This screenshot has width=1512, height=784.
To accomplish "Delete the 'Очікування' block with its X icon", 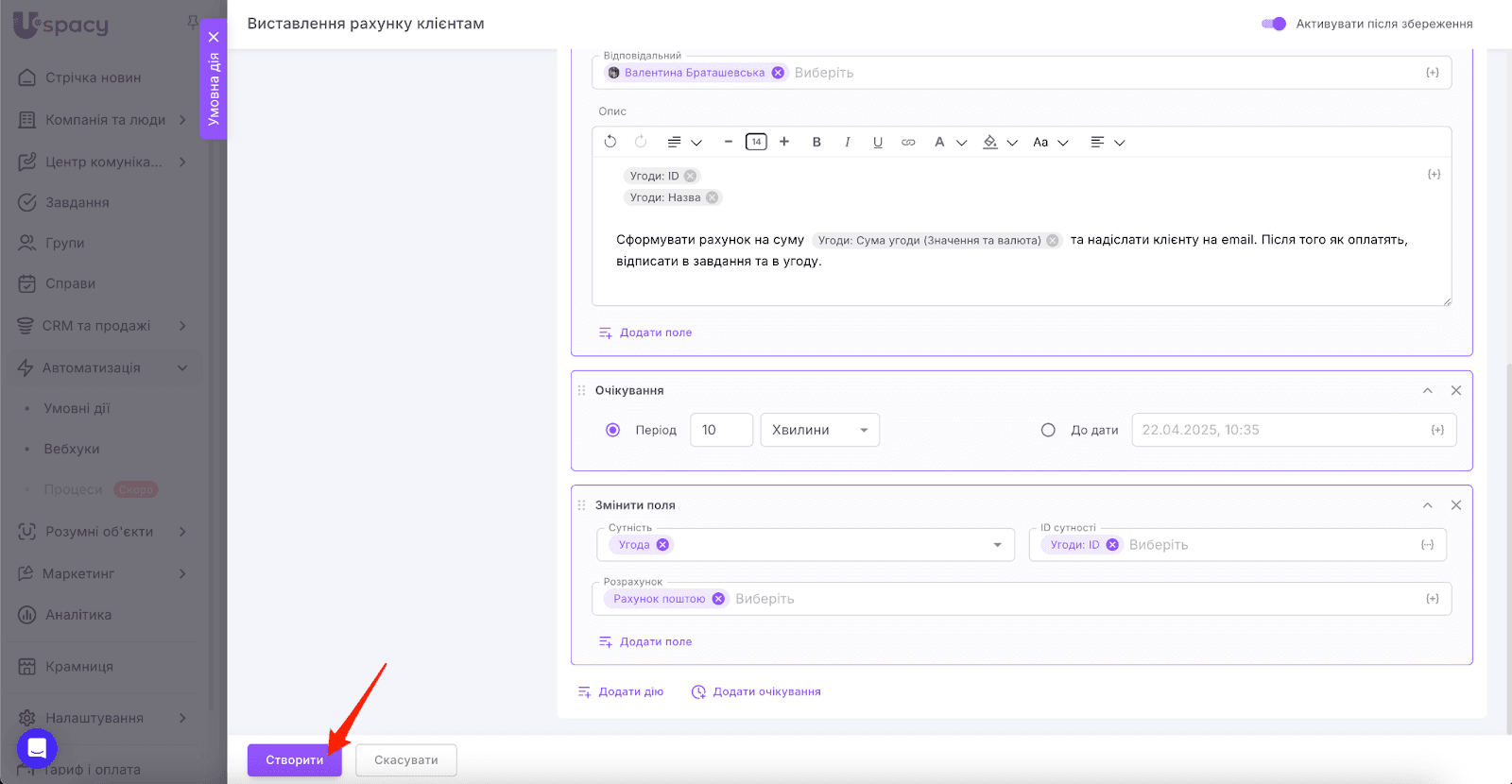I will coord(1456,390).
